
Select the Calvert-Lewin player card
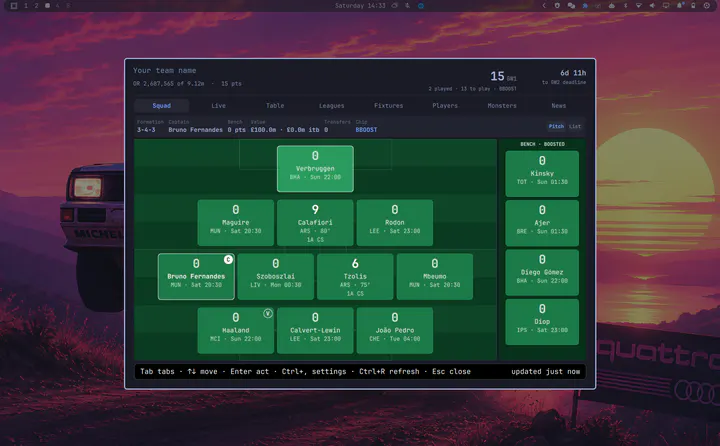(x=315, y=331)
